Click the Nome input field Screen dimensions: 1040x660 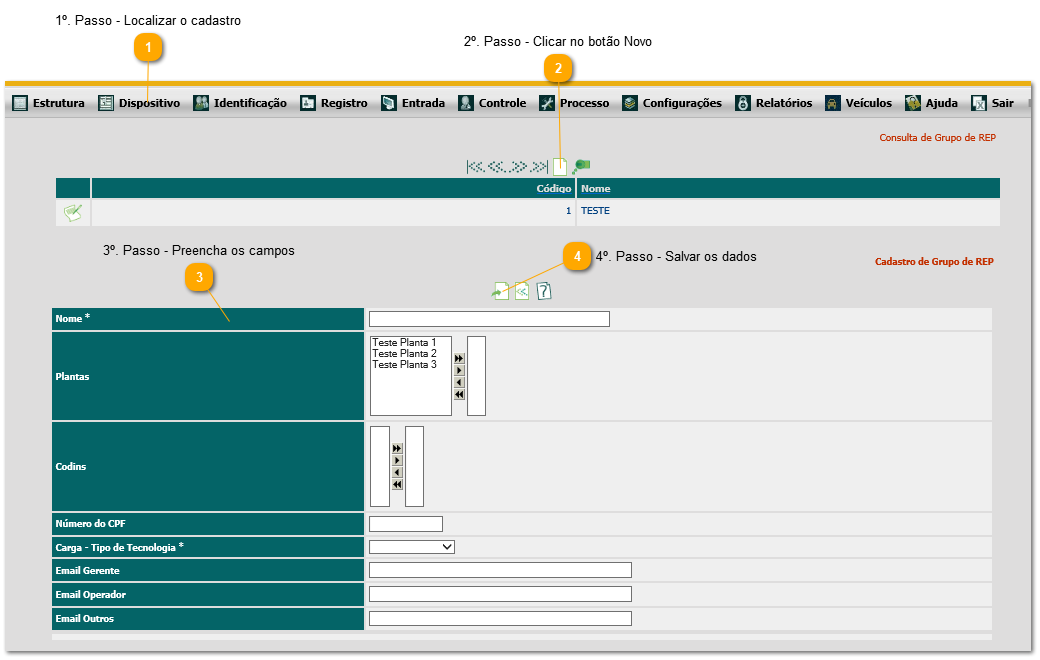(489, 319)
